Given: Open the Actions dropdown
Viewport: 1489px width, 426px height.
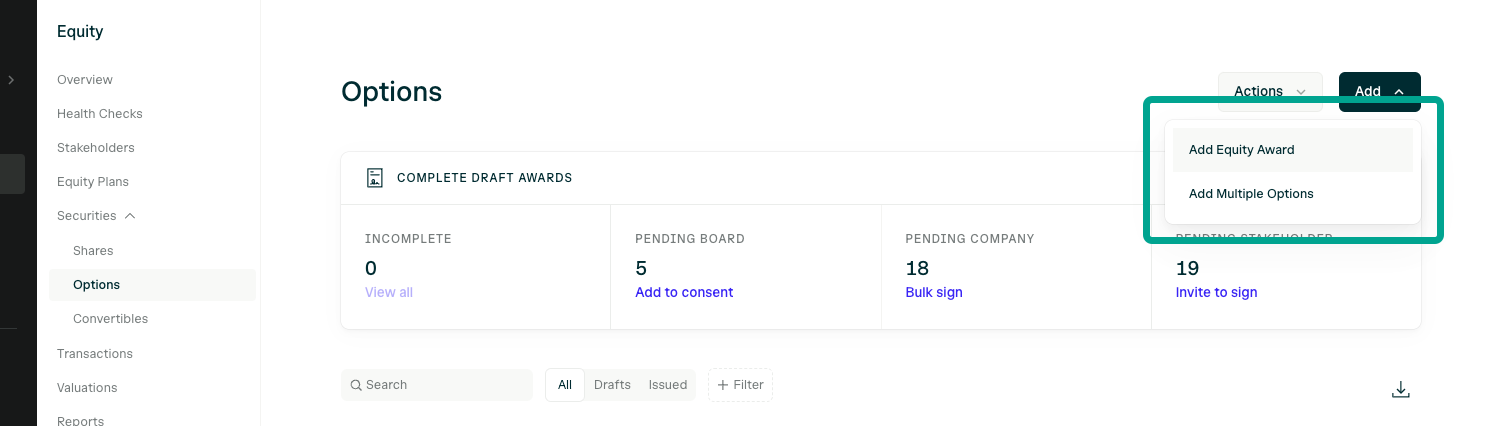Looking at the screenshot, I should [1270, 91].
